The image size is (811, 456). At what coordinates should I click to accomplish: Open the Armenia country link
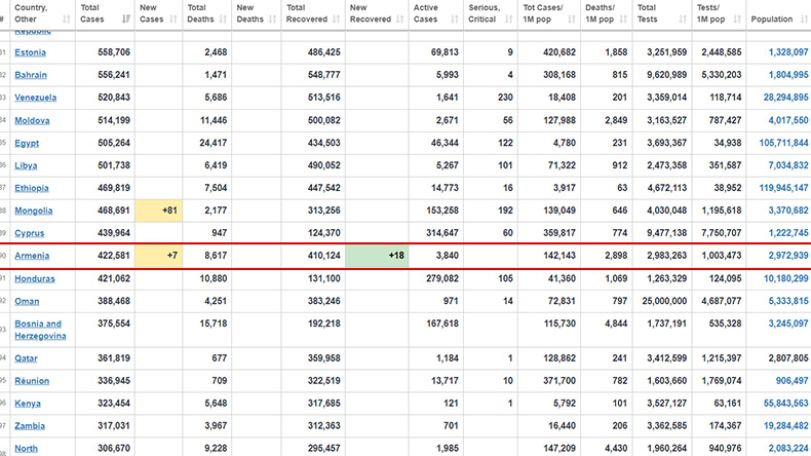tap(32, 255)
